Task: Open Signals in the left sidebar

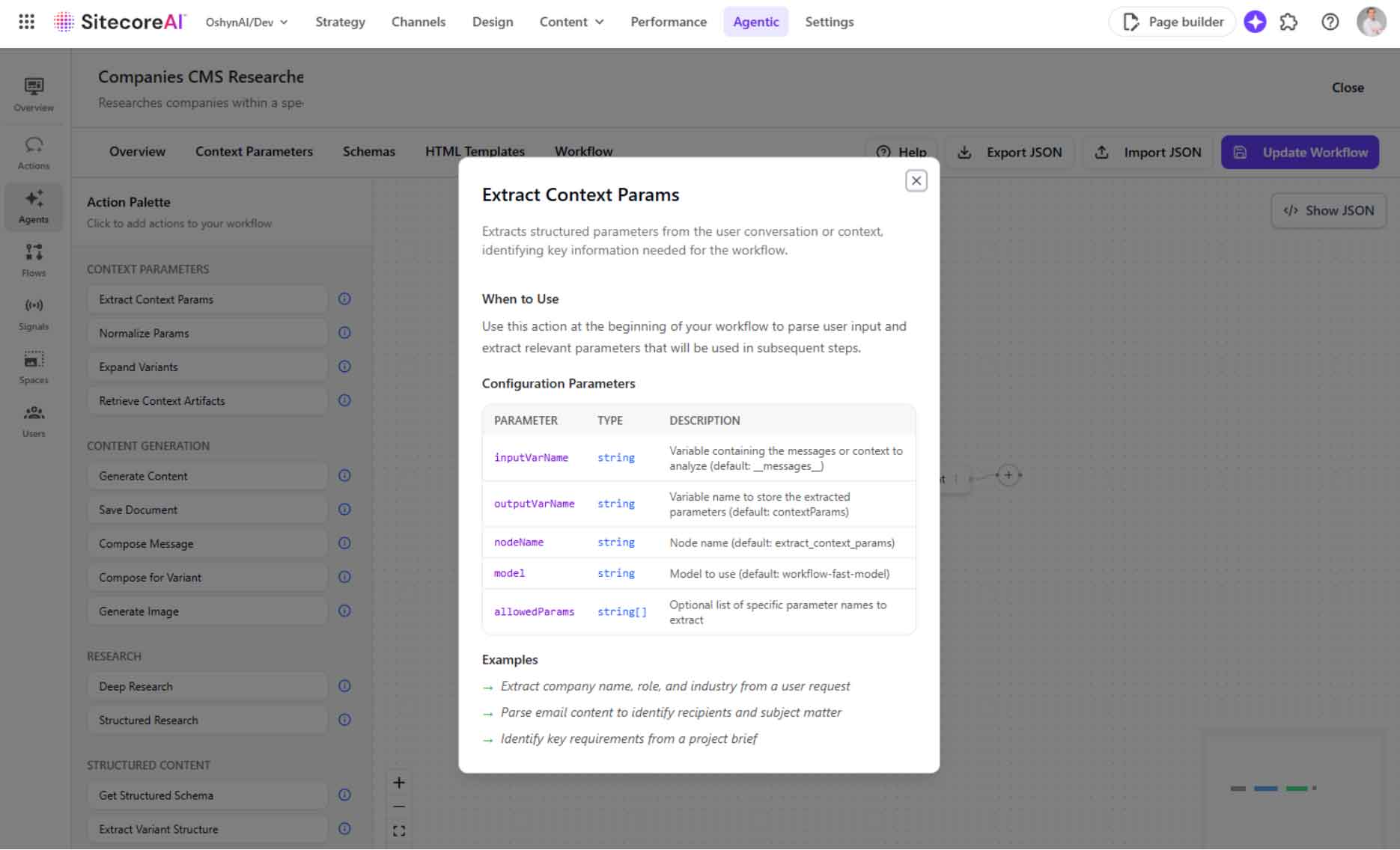Action: (x=34, y=314)
